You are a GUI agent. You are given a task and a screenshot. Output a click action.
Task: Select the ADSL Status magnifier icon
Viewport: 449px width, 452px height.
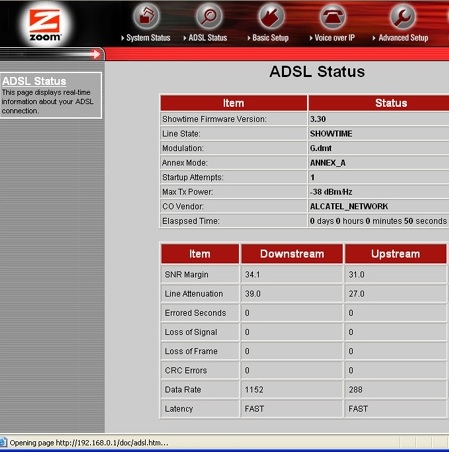pos(209,16)
